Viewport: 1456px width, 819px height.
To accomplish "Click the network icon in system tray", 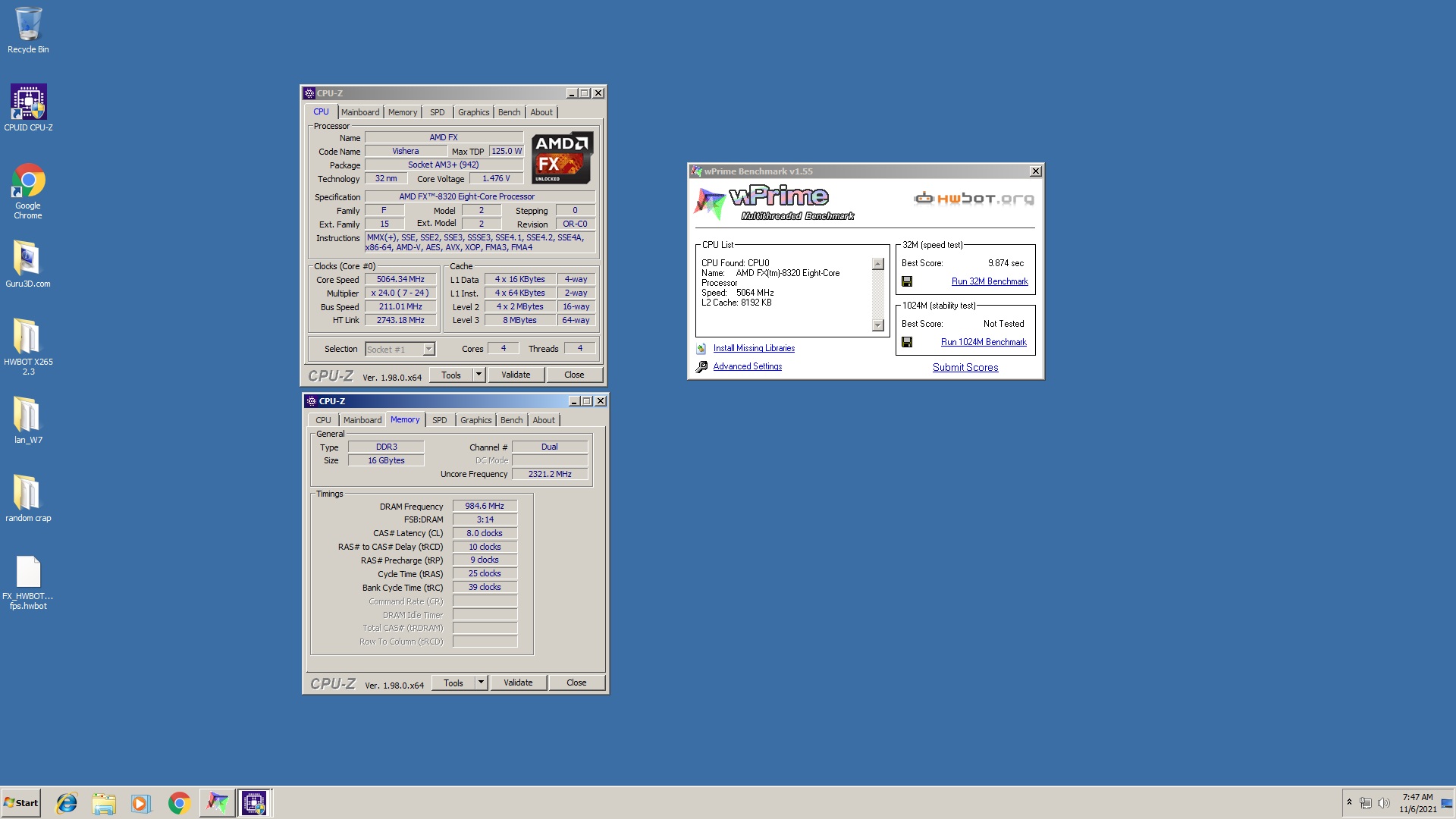I will pyautogui.click(x=1366, y=803).
